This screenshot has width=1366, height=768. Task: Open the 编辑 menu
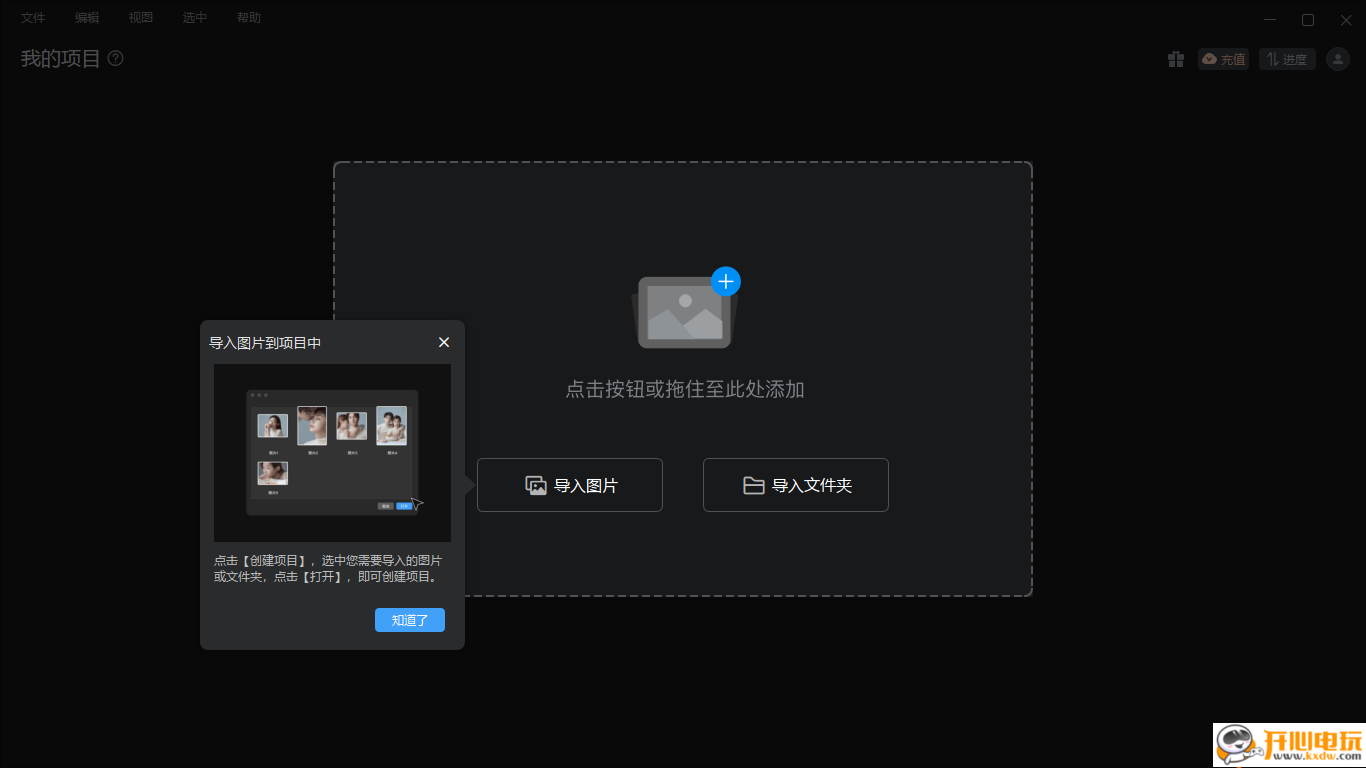[x=87, y=17]
